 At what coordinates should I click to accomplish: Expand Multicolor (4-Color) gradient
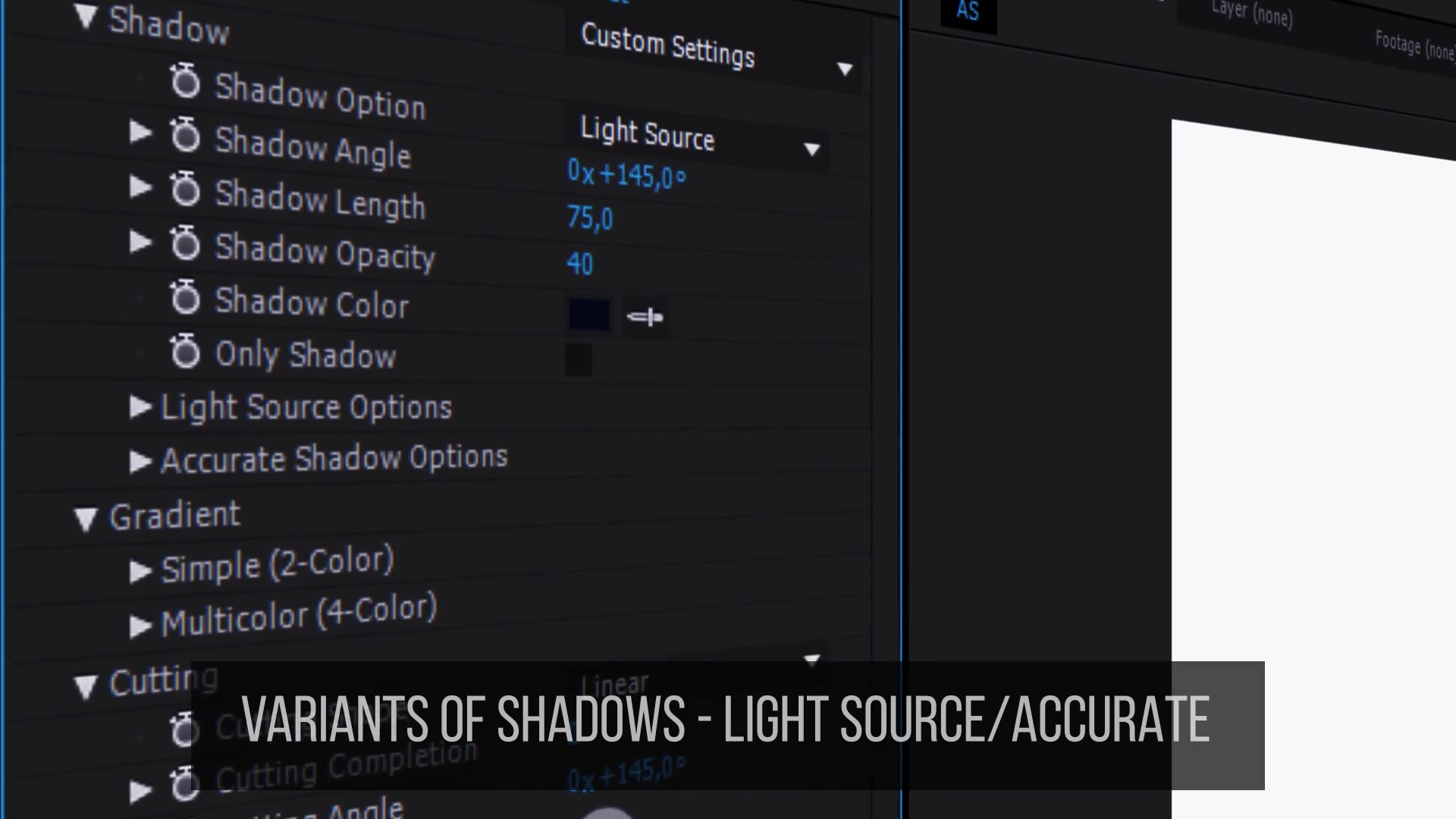coord(140,626)
